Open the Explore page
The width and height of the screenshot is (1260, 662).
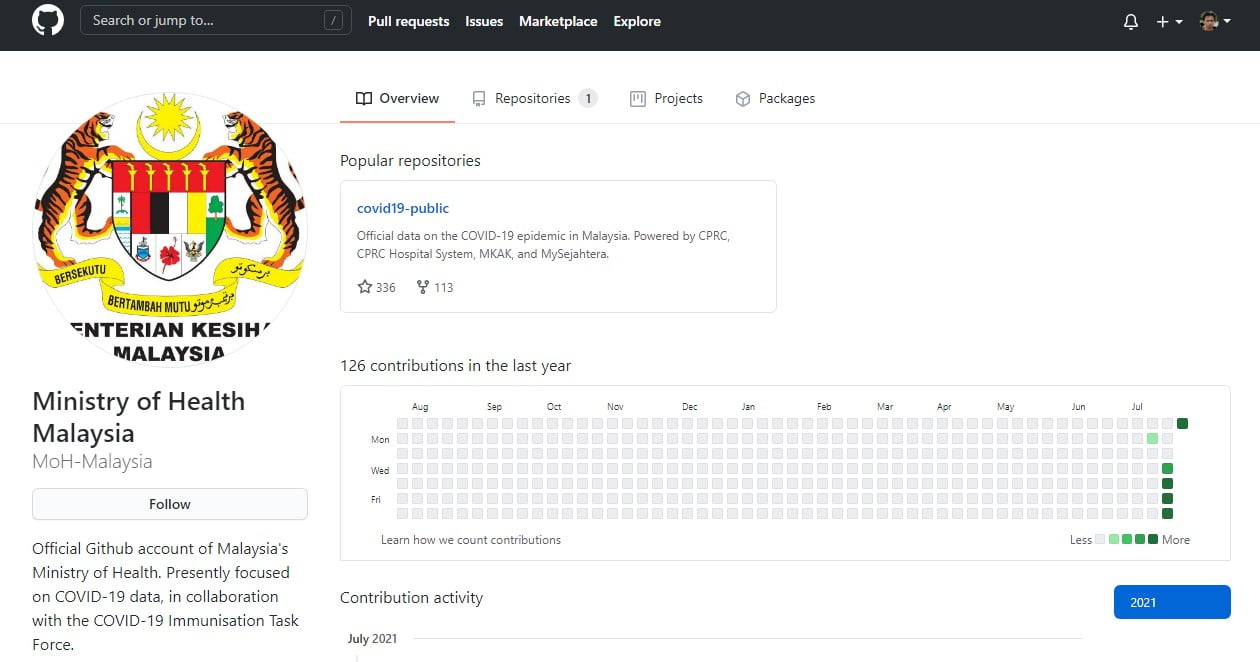click(637, 21)
